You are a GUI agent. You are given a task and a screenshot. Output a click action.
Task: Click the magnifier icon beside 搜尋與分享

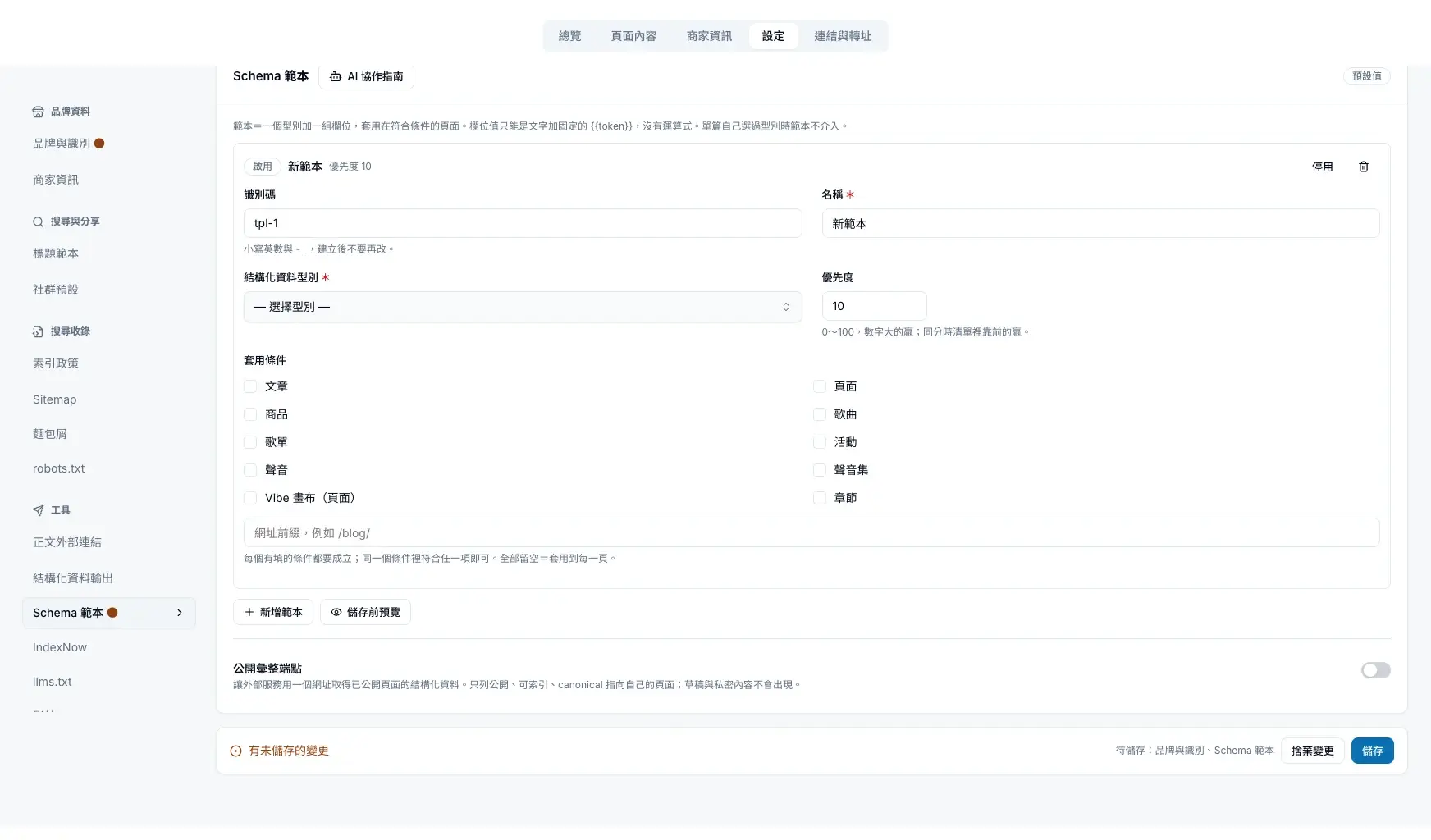tap(38, 221)
